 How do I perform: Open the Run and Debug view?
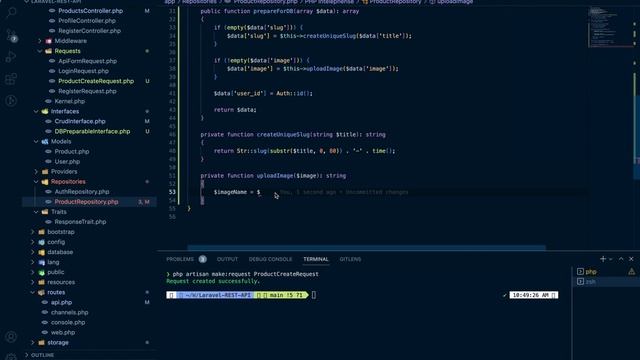pos(11,57)
